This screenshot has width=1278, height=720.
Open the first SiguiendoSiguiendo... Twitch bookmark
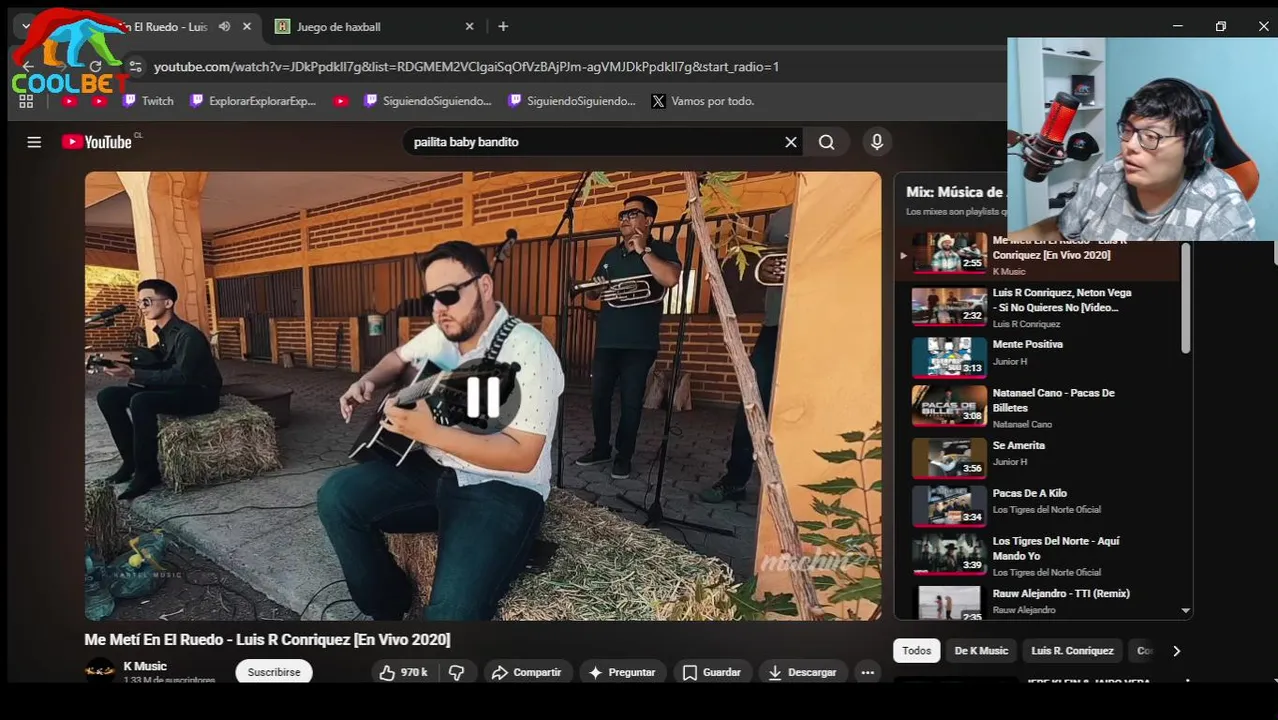click(428, 101)
